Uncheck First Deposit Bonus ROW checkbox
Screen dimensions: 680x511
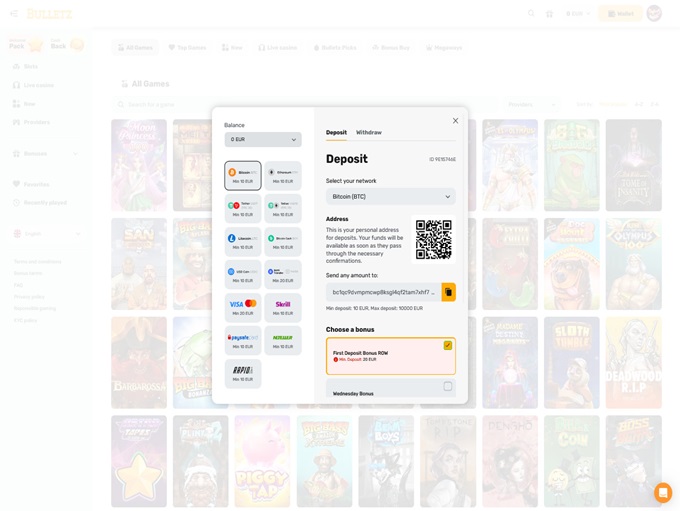pos(447,346)
